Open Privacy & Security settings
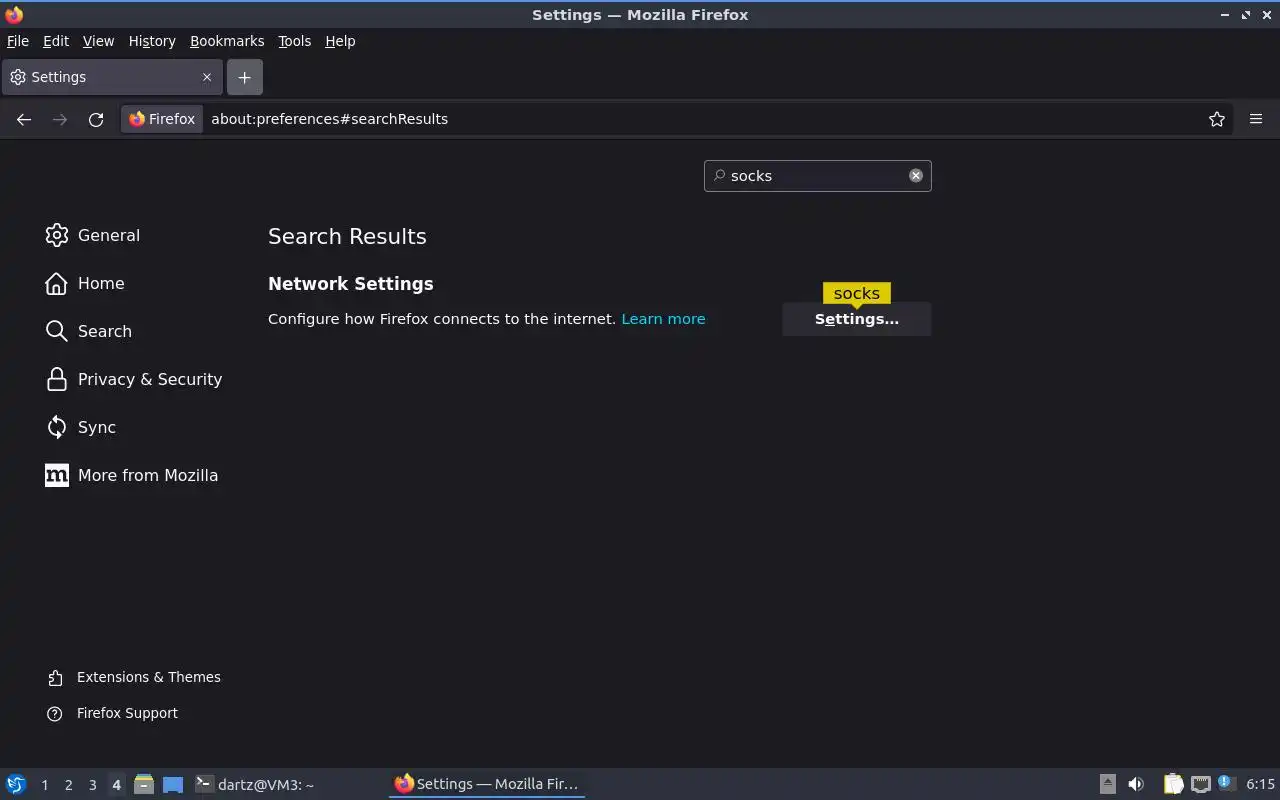The width and height of the screenshot is (1280, 800). coord(134,379)
